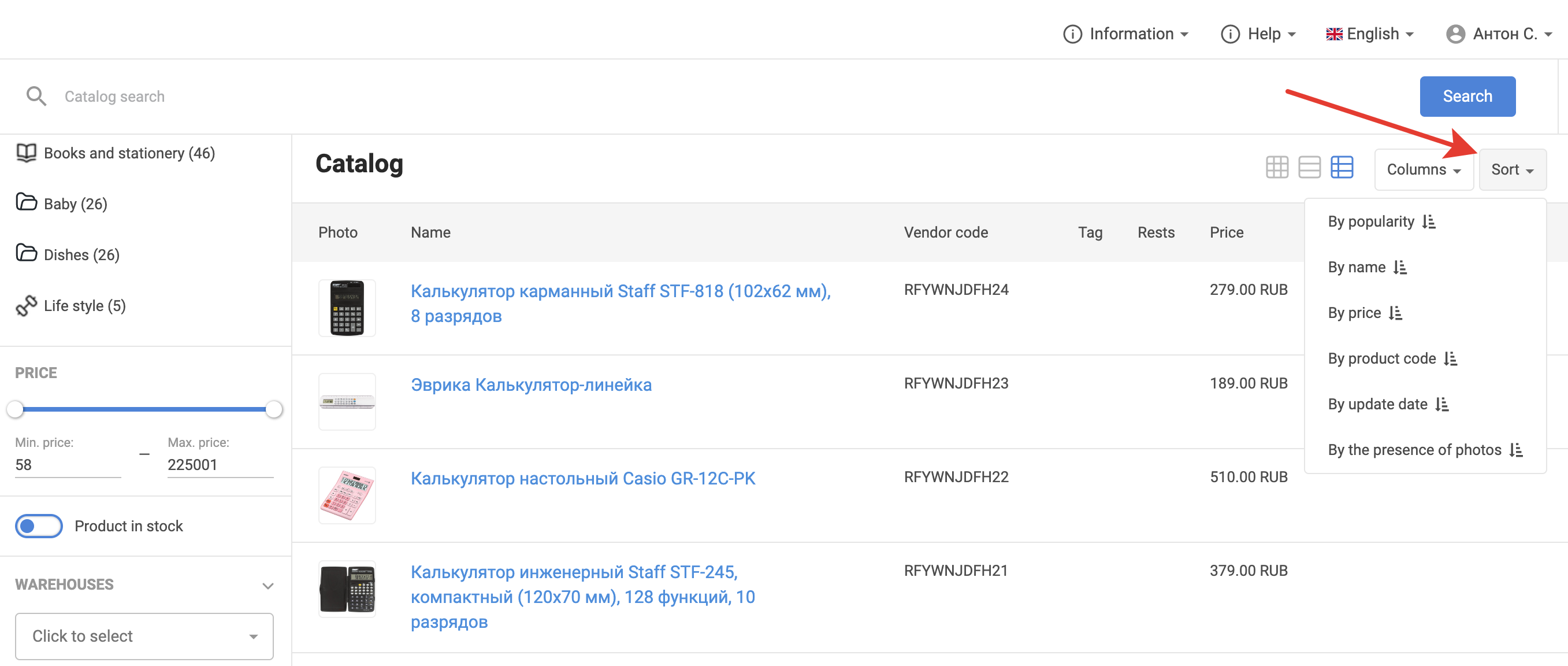Switch to grid tile view icon

coord(1276,167)
